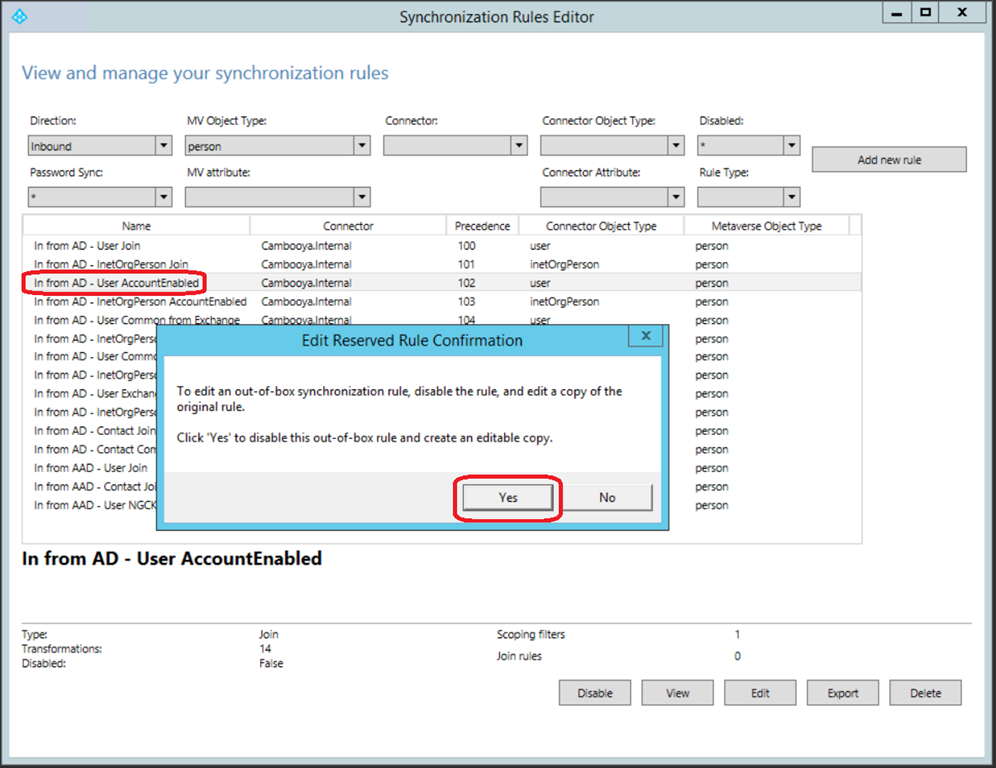
Task: Select In from AD - InetOrgPerson Join row
Action: tap(110, 265)
